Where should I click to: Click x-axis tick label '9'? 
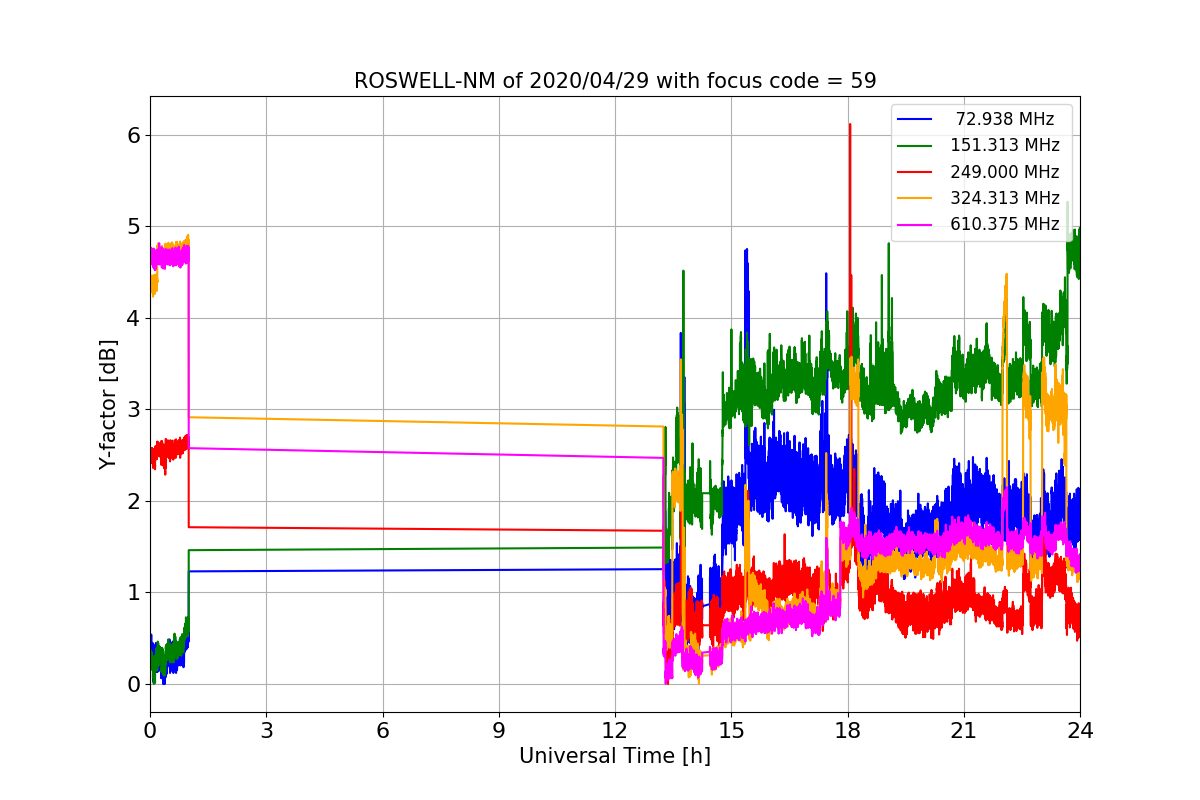(499, 731)
